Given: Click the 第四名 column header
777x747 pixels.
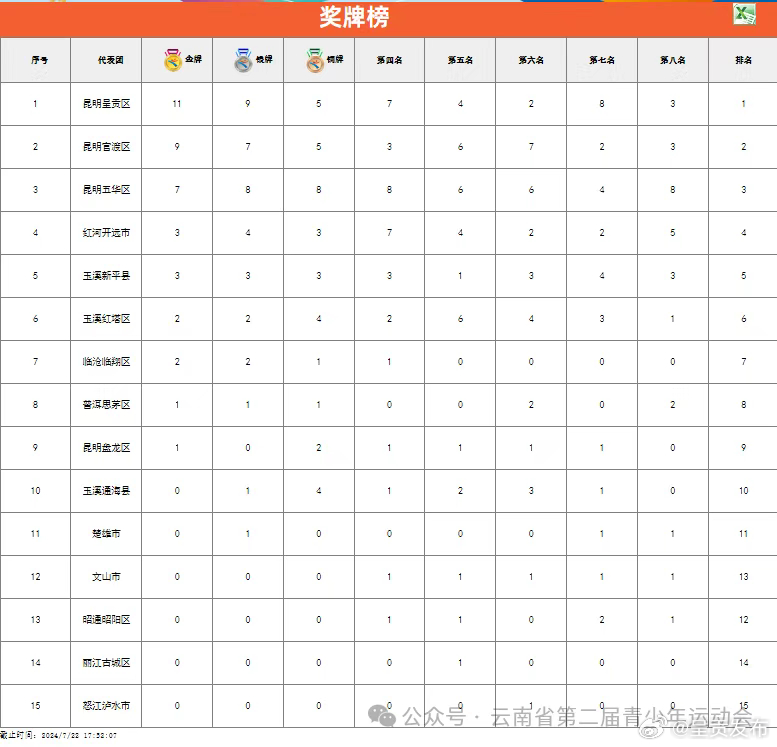Looking at the screenshot, I should tap(389, 60).
